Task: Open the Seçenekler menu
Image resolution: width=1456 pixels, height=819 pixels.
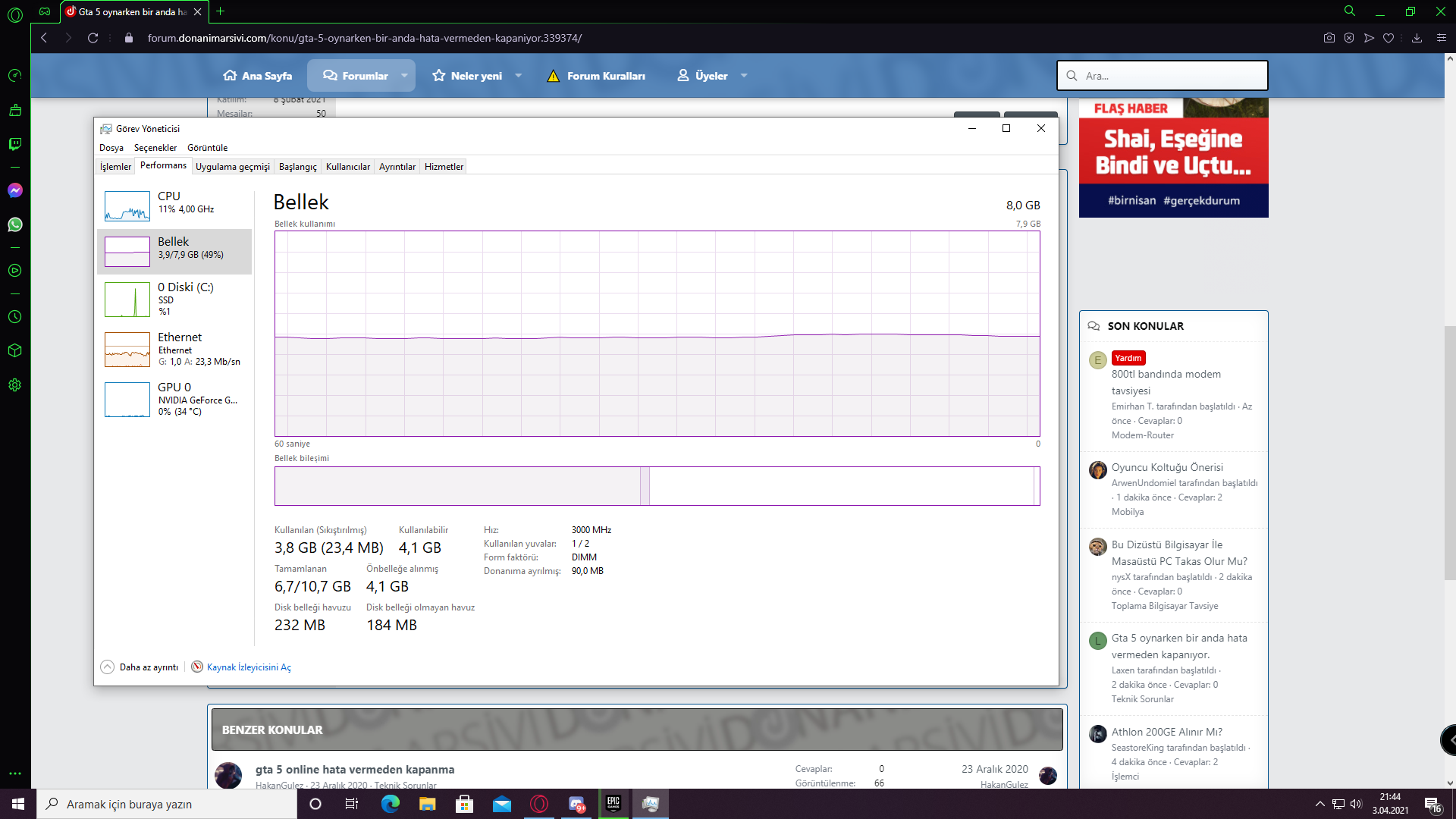Action: pos(155,148)
